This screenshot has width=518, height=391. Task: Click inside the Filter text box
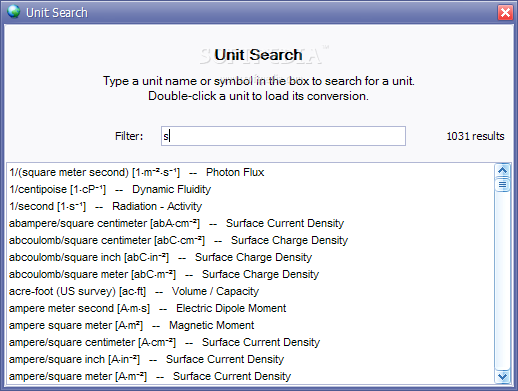coord(283,136)
